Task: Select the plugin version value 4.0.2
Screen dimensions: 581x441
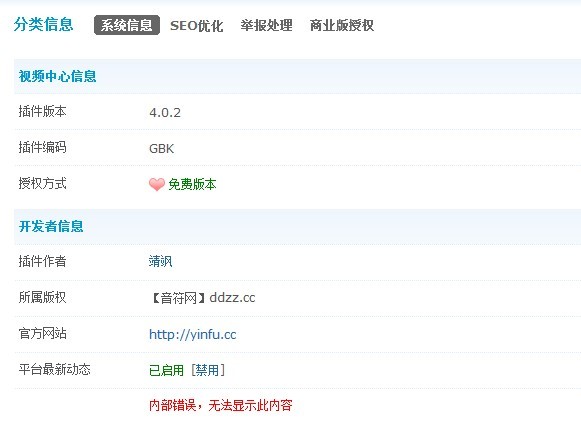Action: tap(165, 112)
